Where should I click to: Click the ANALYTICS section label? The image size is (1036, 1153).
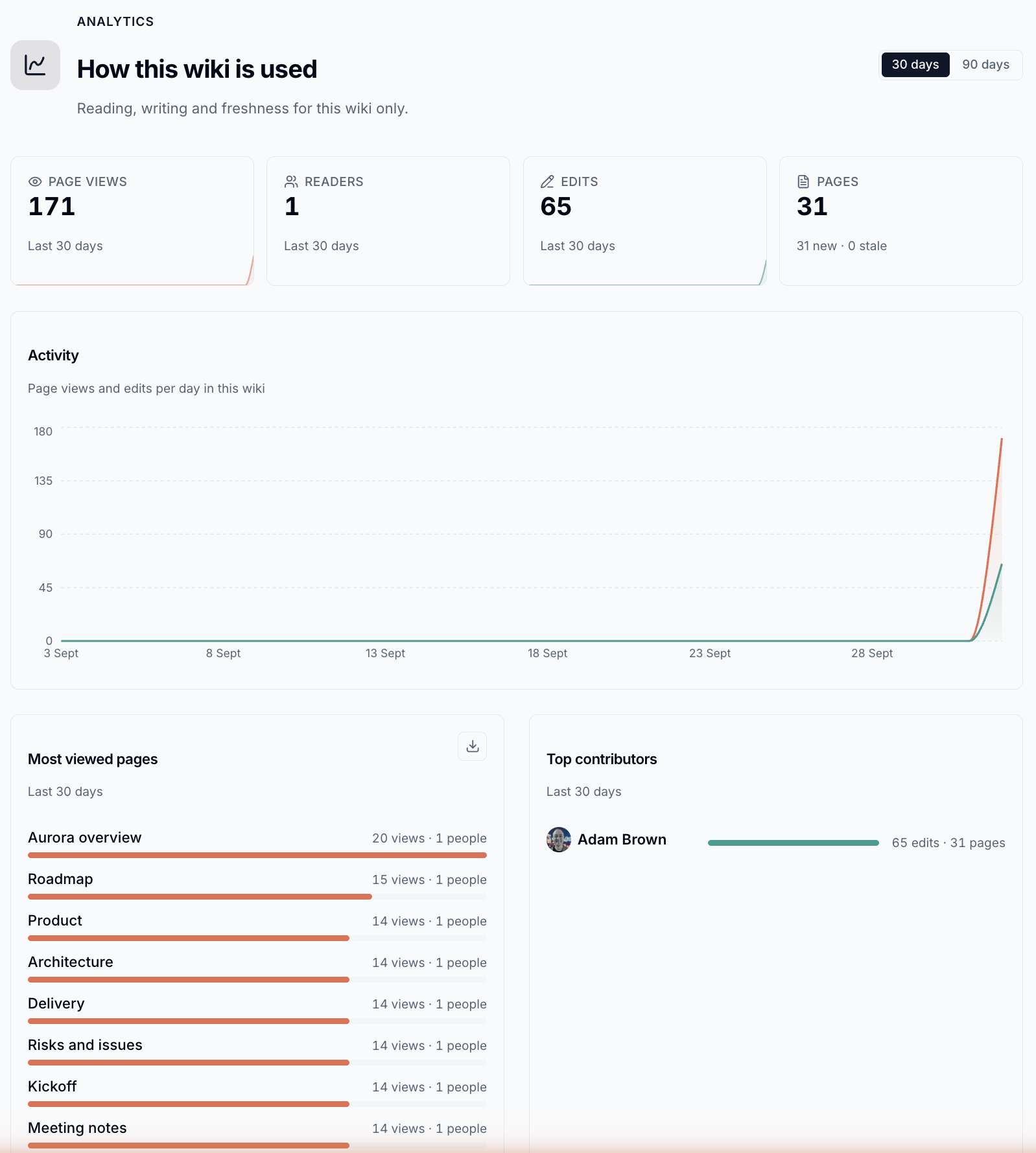coord(115,21)
